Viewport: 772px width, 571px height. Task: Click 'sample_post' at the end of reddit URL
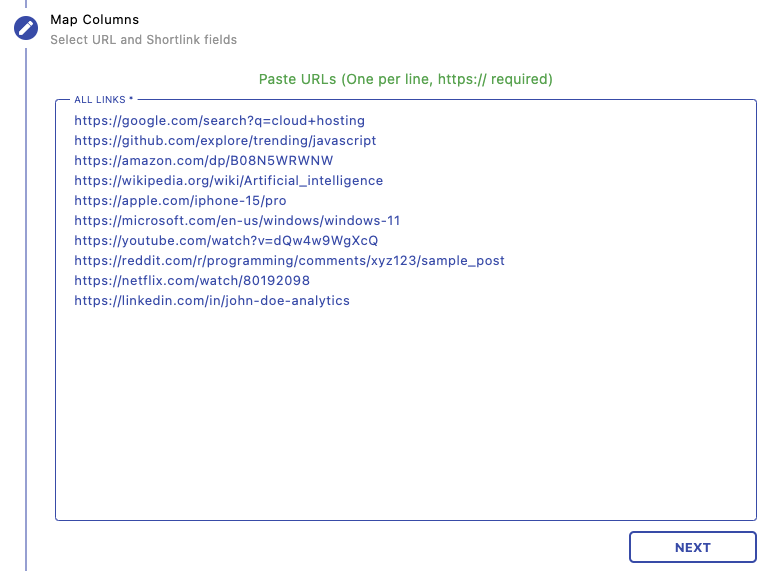pyautogui.click(x=468, y=261)
